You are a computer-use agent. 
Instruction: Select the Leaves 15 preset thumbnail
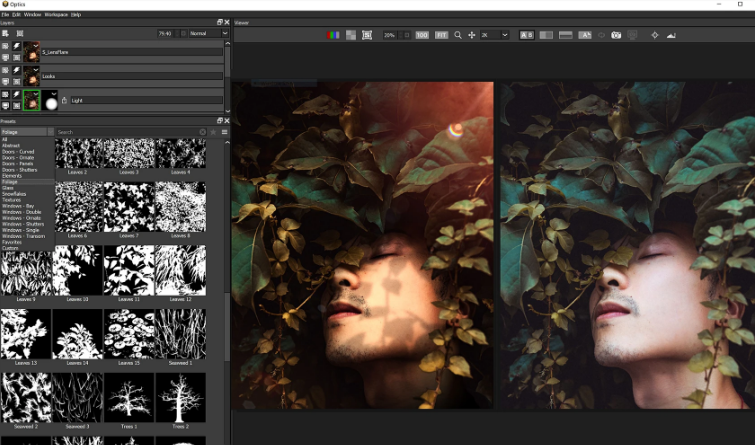point(129,334)
